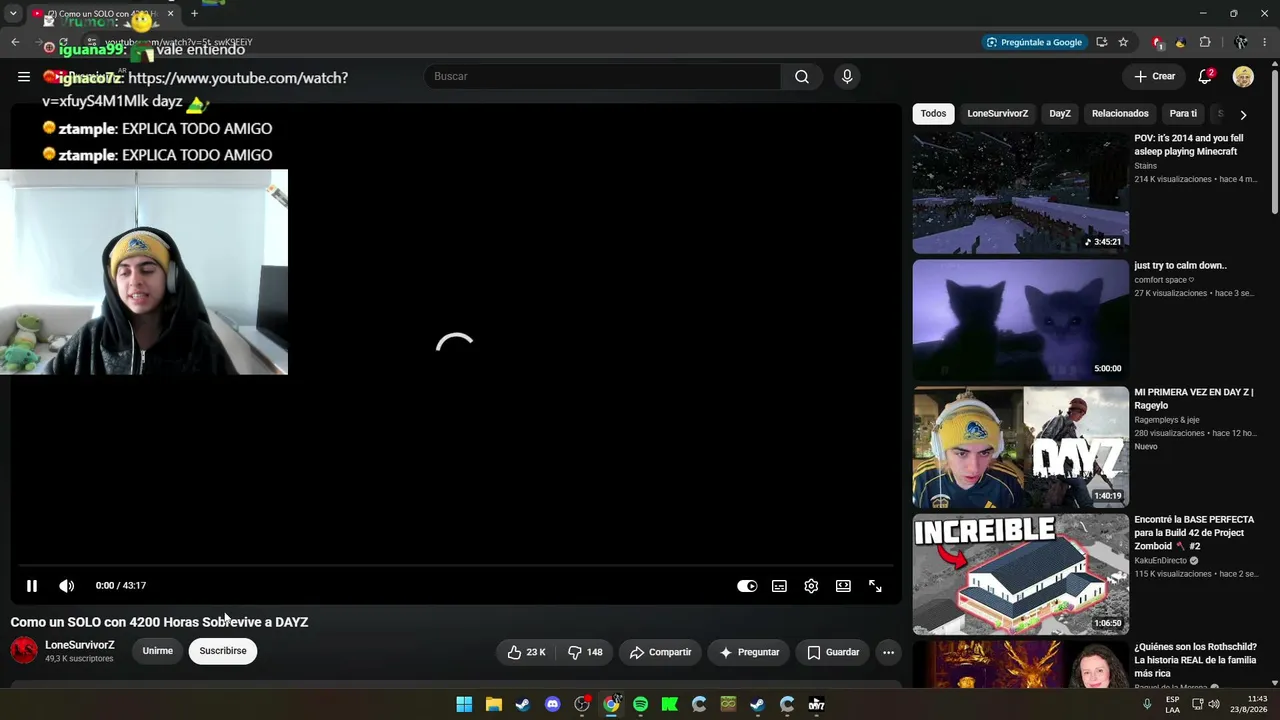This screenshot has height=720, width=1280.
Task: Click the title 'MI PRIMERA VEZ EN DAY Z | Rageylo'
Action: point(1194,399)
